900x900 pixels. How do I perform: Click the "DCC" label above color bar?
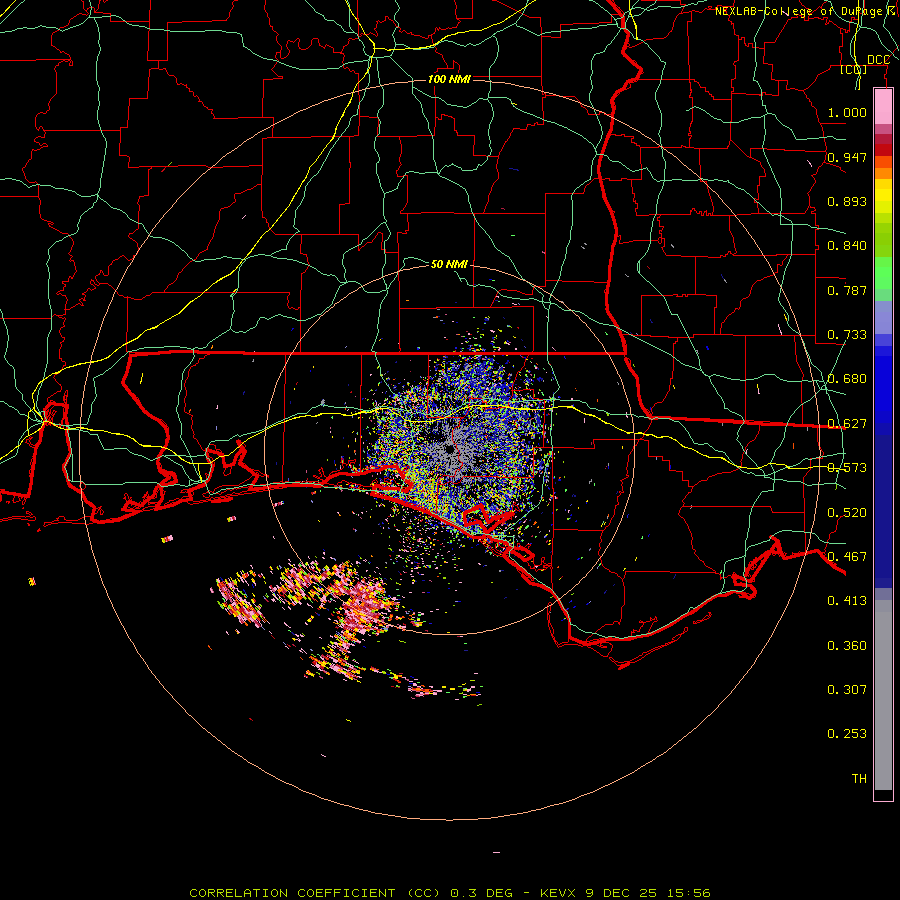pos(878,60)
